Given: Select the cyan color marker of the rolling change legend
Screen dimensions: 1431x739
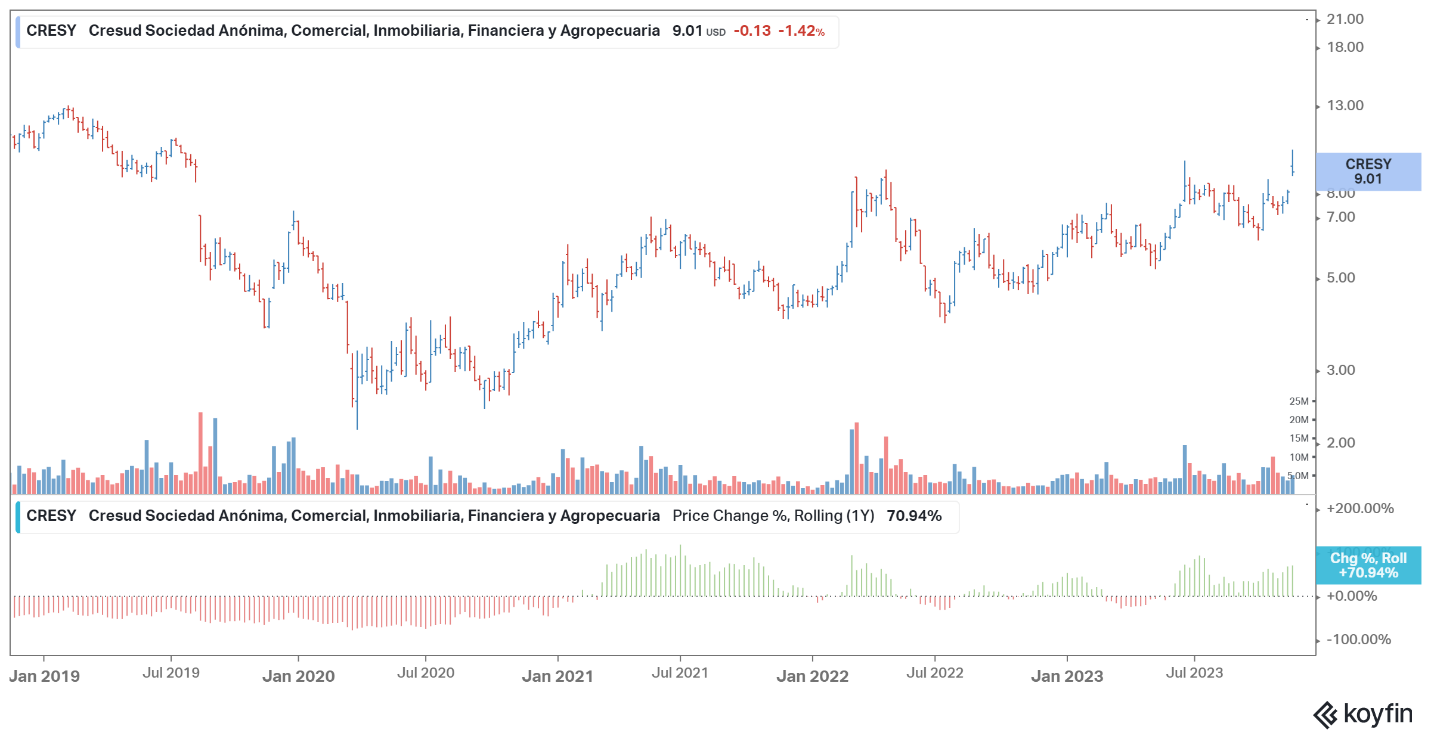Looking at the screenshot, I should coord(17,516).
